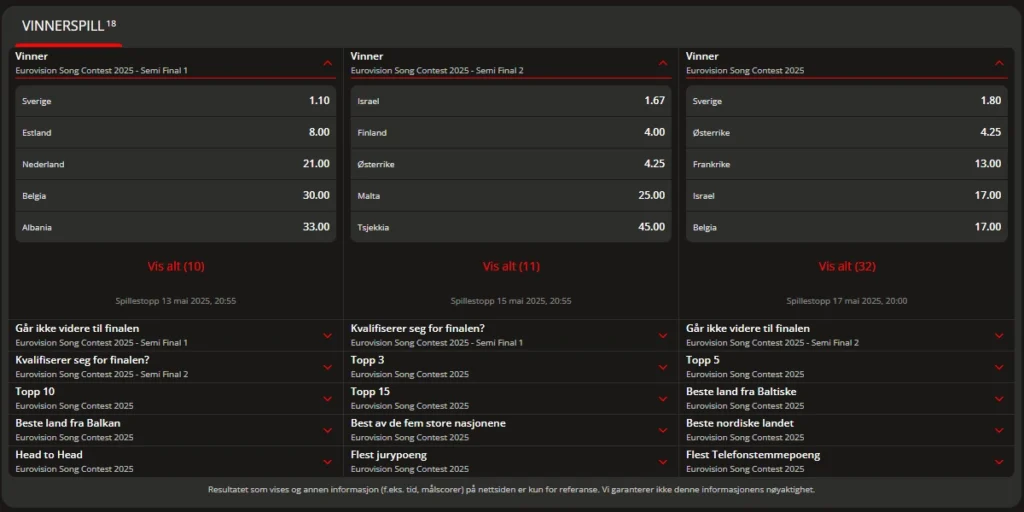The width and height of the screenshot is (1024, 512).
Task: Bet on Sverige at 1.10 in Semi Final 1
Action: tap(176, 101)
